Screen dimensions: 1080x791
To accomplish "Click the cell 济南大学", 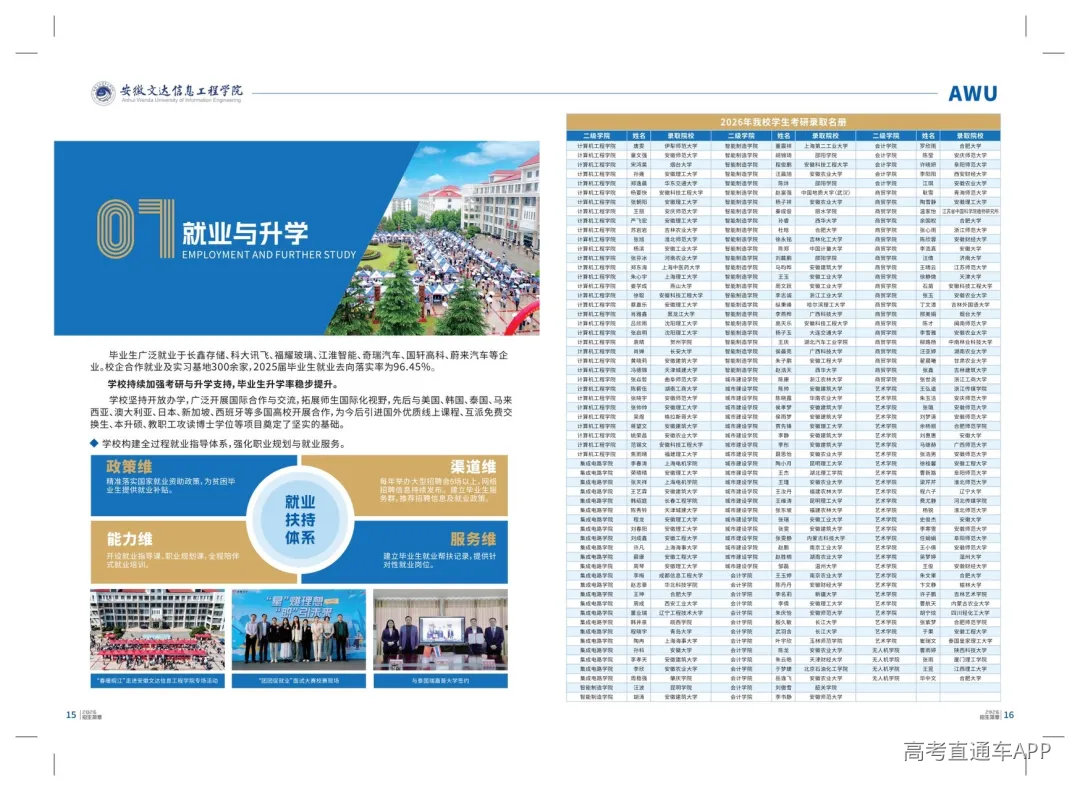I will tap(970, 258).
